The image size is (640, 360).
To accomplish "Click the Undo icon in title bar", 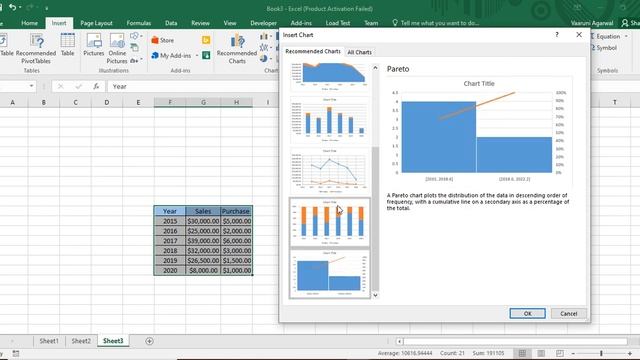I will [12, 7].
